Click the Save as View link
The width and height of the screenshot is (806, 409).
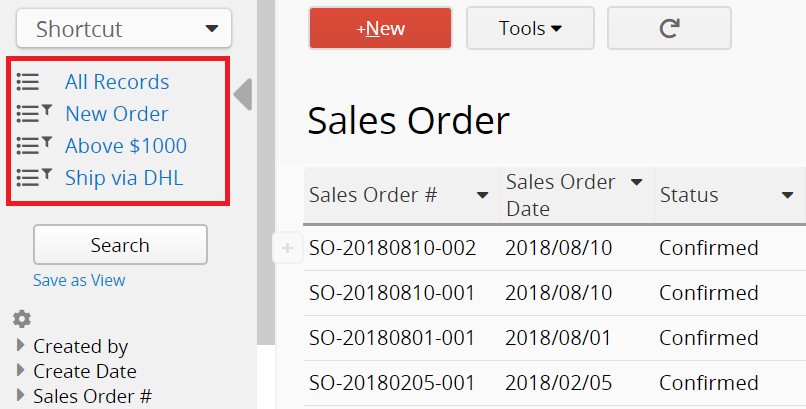(79, 280)
